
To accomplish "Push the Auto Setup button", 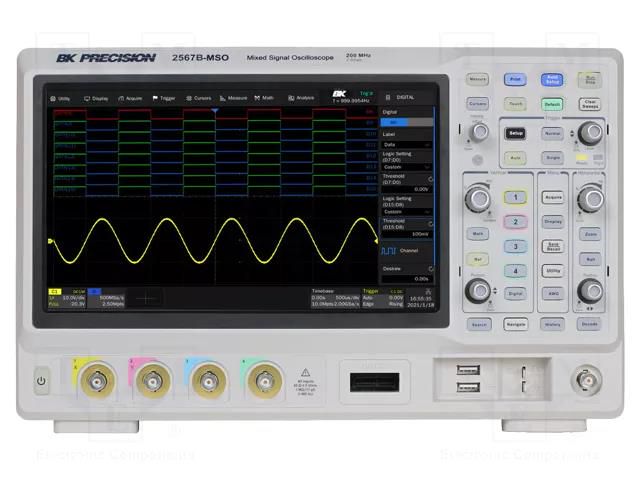I will pos(552,80).
